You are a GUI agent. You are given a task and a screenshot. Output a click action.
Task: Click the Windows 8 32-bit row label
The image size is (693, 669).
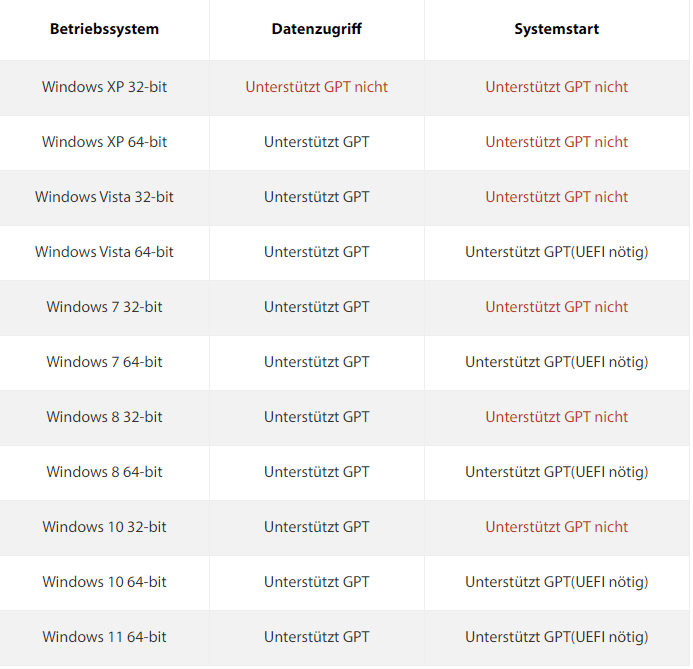[104, 417]
